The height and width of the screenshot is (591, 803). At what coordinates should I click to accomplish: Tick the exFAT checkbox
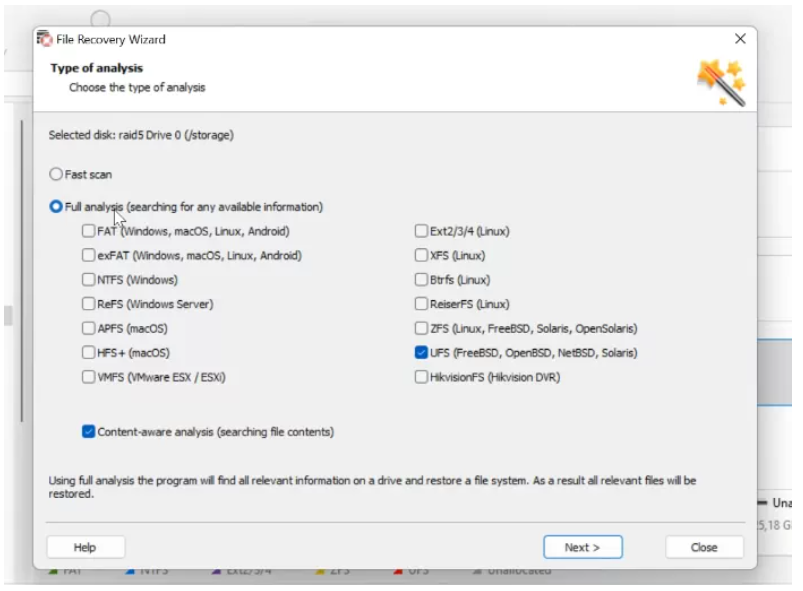90,256
